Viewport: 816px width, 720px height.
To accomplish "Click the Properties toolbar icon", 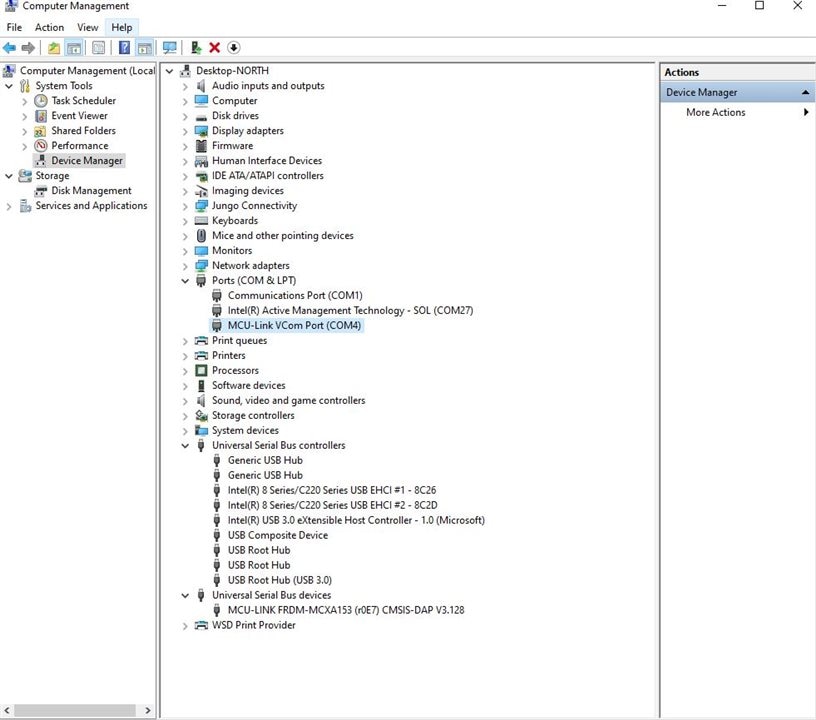I will (98, 48).
